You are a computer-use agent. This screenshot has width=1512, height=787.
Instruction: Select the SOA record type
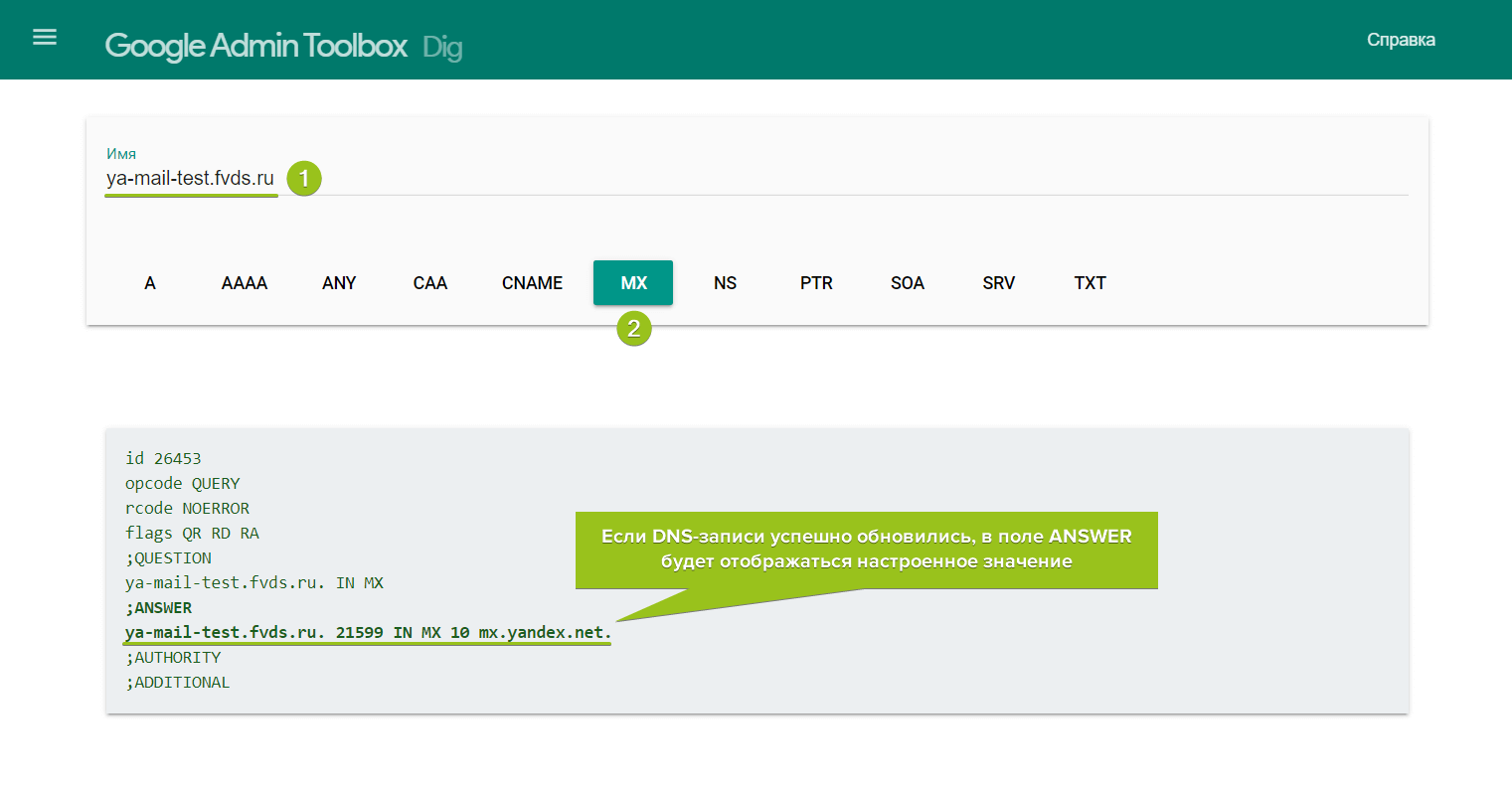pyautogui.click(x=908, y=283)
